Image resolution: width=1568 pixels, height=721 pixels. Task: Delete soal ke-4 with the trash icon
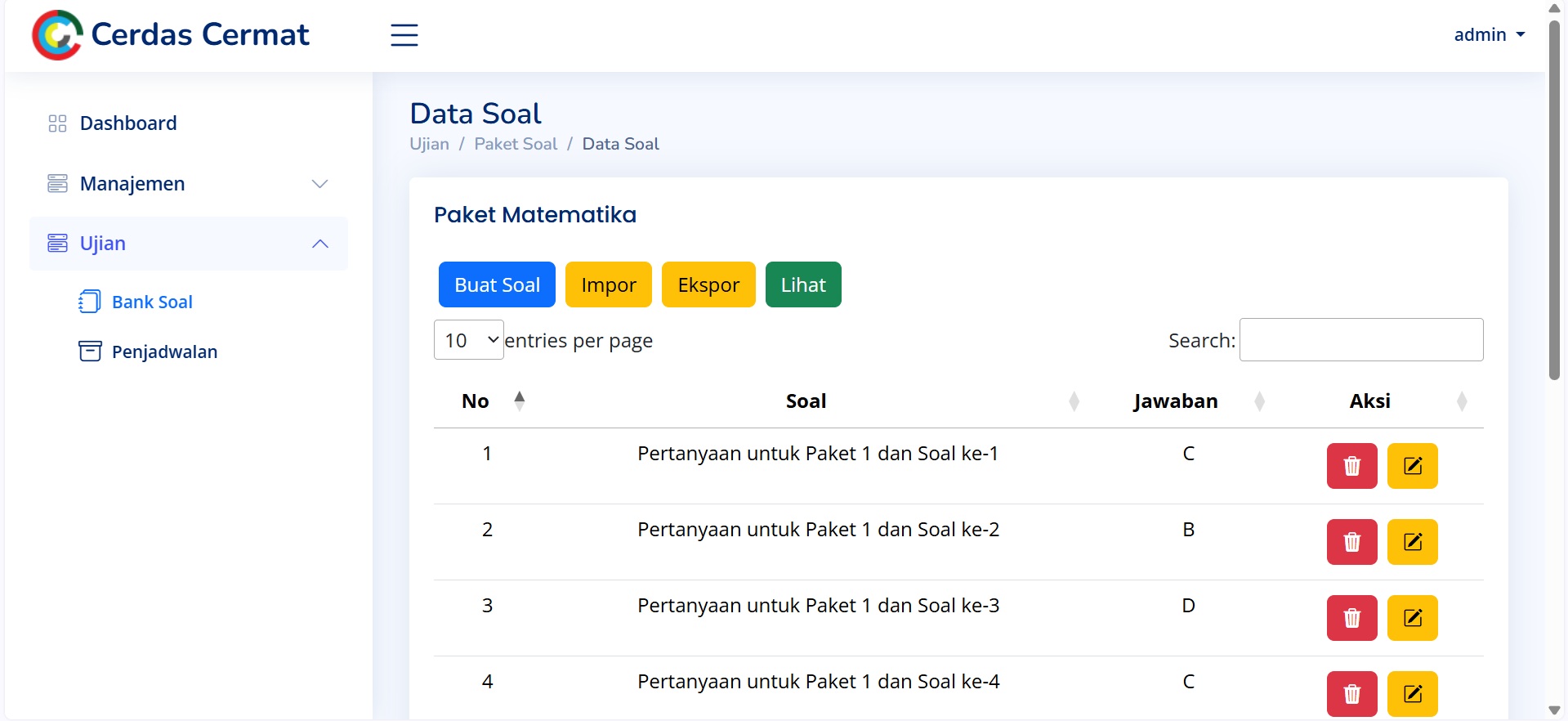coord(1352,694)
